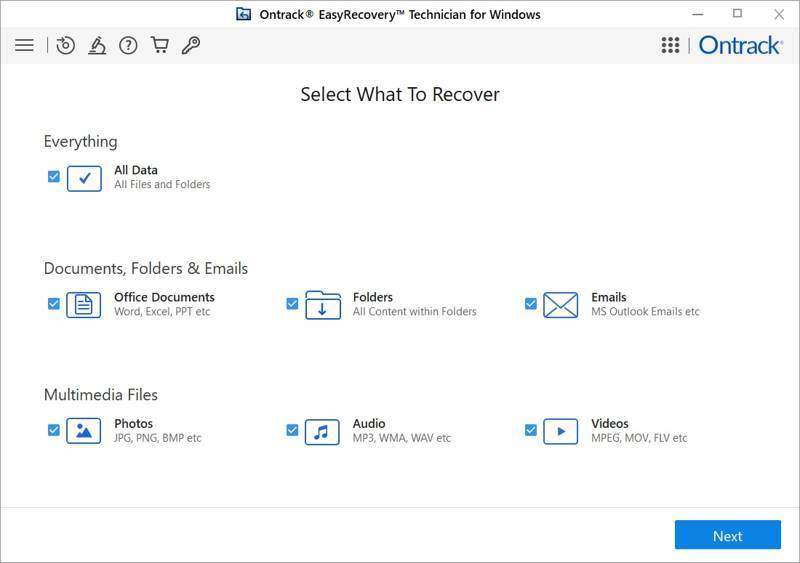This screenshot has height=563, width=800.
Task: Click the 'All Files and Folders' text
Action: [x=162, y=184]
